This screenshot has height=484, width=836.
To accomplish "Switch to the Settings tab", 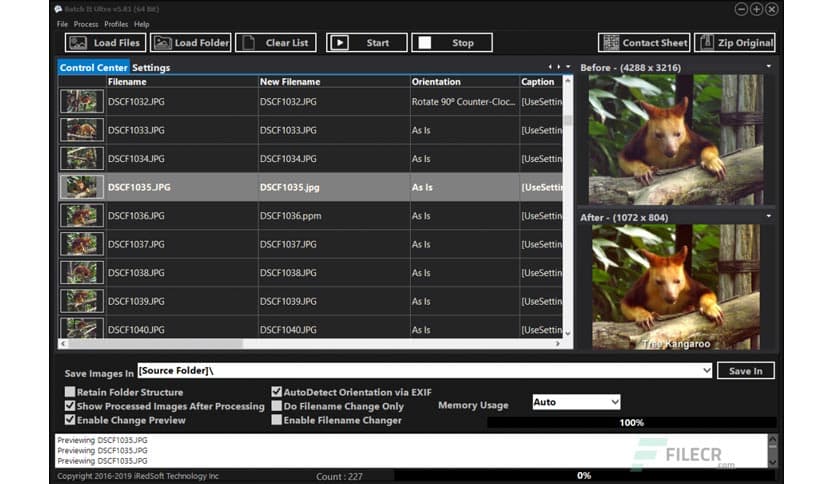I will click(151, 68).
